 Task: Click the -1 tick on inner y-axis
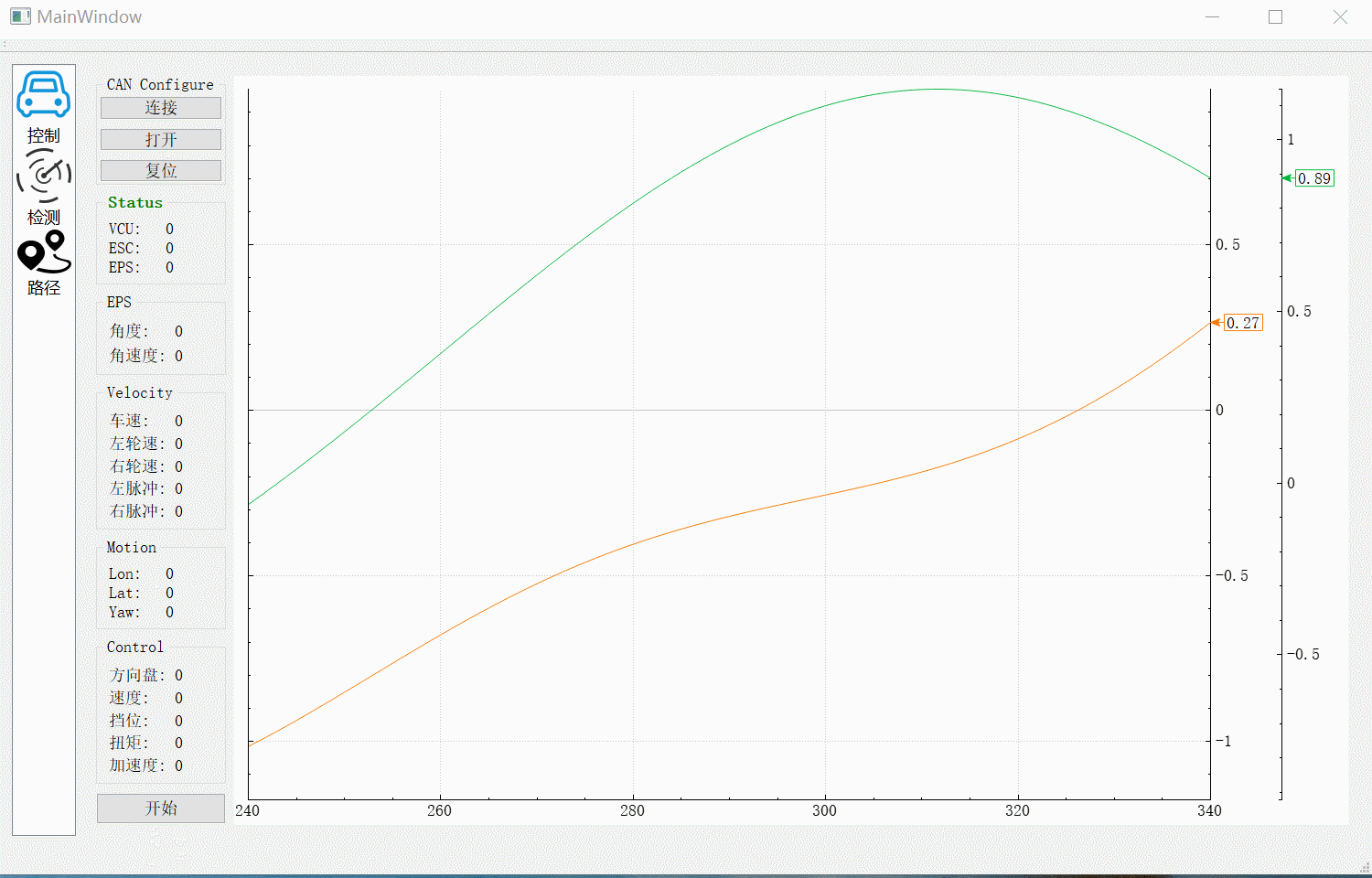[1224, 741]
